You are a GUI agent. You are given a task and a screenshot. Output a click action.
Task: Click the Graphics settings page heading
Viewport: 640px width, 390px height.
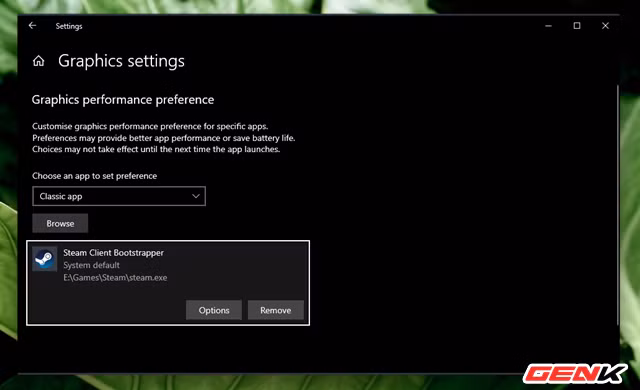point(121,61)
